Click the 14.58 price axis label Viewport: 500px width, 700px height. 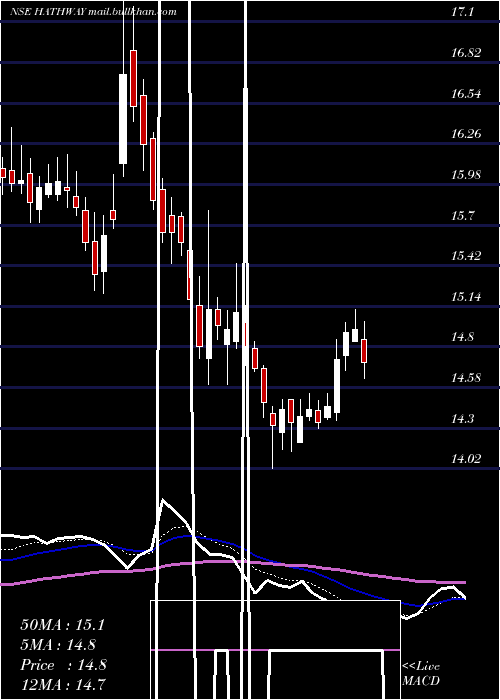(466, 378)
